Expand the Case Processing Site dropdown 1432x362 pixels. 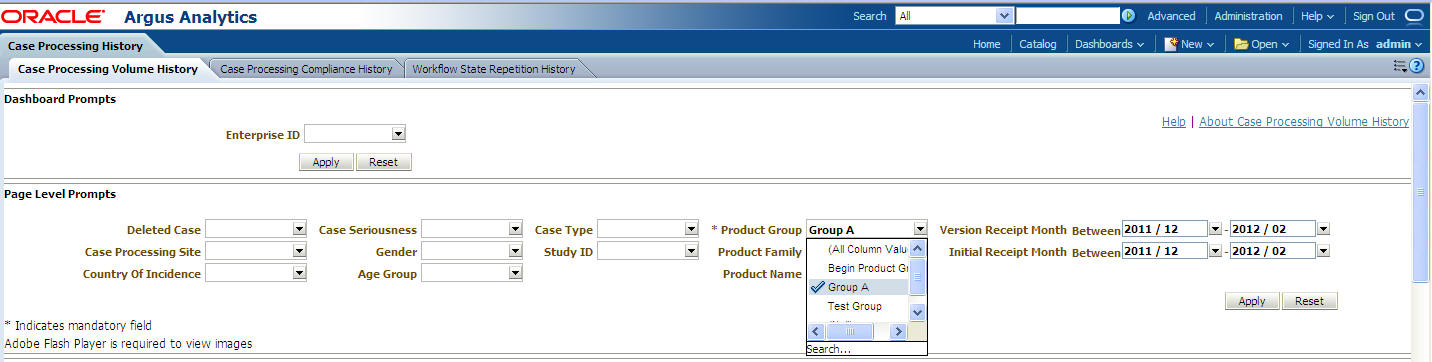coord(299,251)
